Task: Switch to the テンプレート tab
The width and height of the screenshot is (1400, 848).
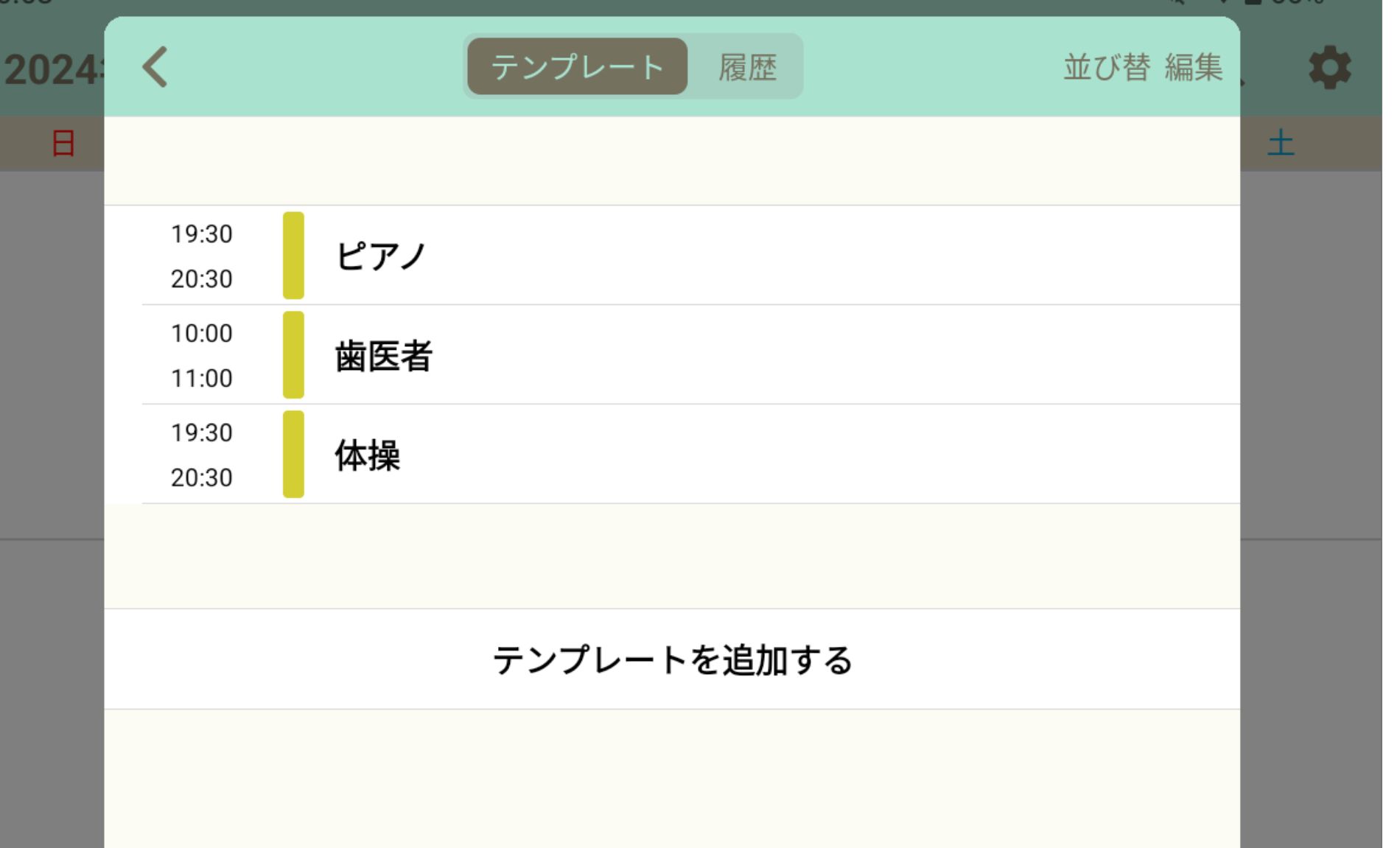Action: tap(577, 67)
